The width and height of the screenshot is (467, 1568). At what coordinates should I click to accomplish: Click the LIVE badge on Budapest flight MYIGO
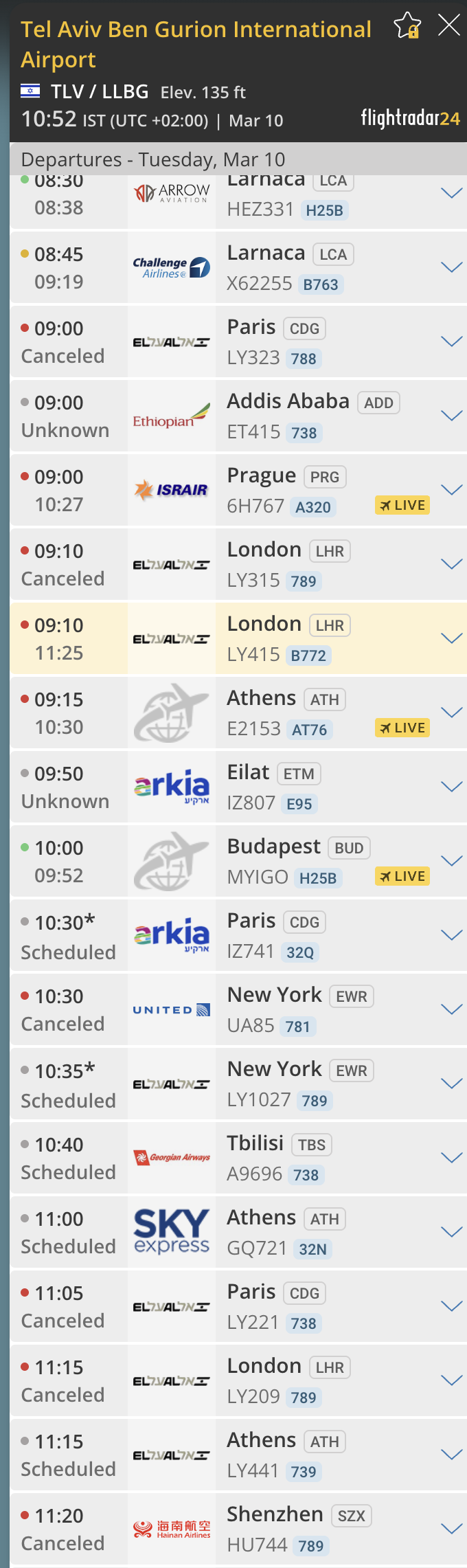(402, 876)
